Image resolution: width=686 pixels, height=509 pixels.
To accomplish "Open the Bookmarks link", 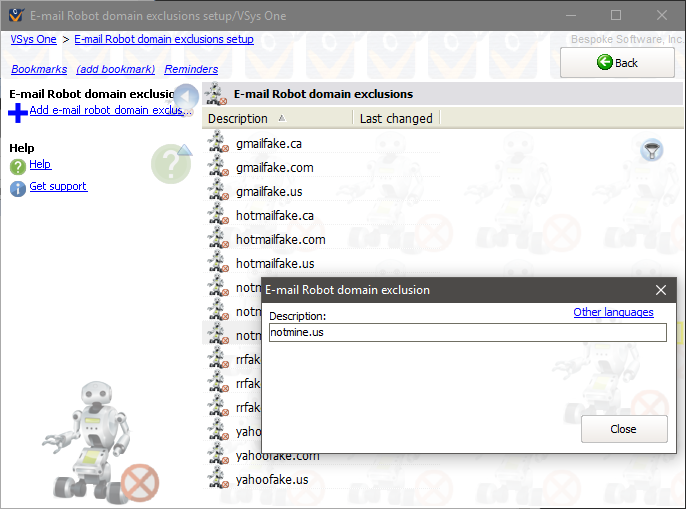I will pos(39,69).
